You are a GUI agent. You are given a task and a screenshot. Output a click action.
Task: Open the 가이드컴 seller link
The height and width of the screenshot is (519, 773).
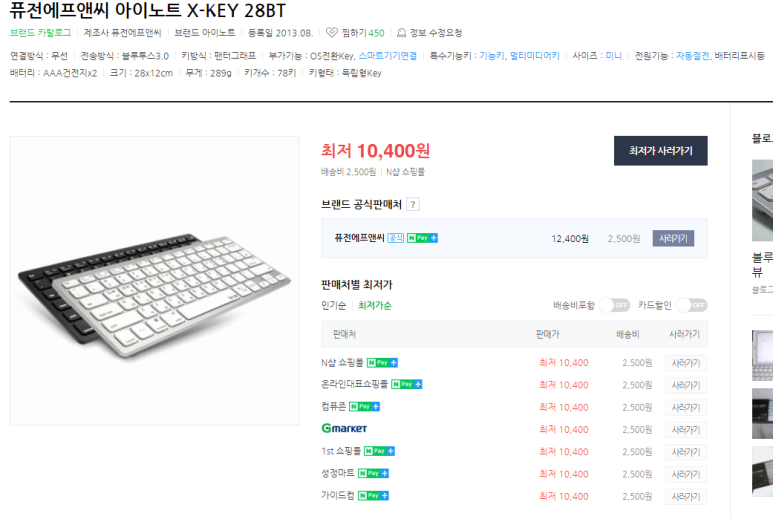click(338, 495)
